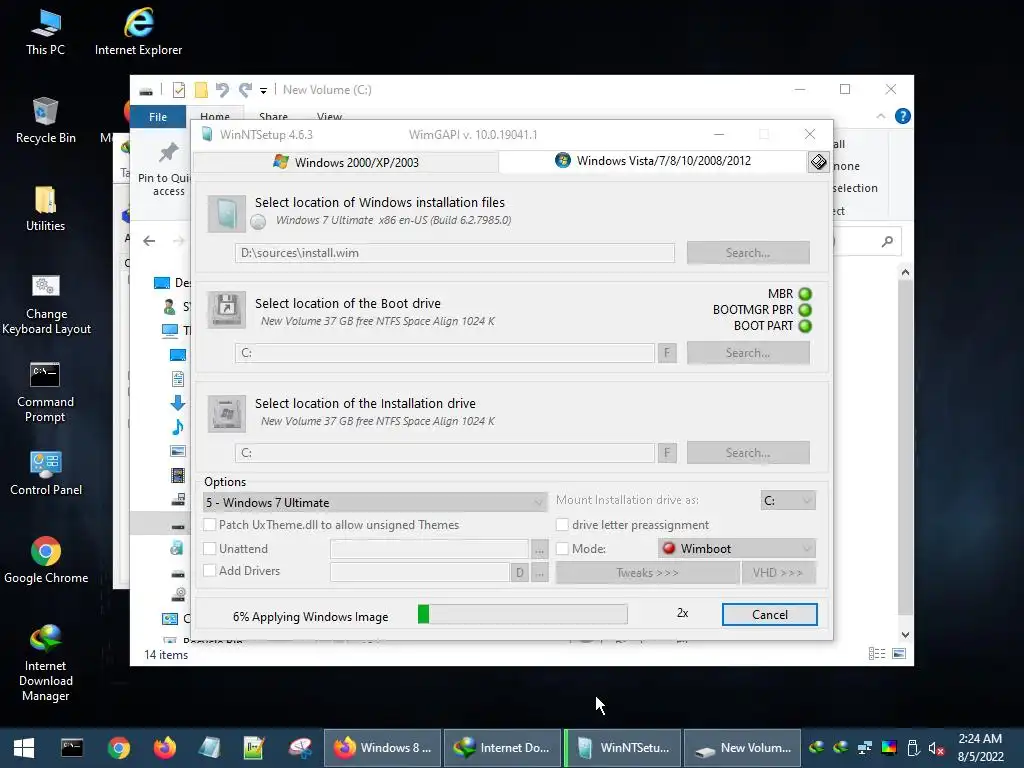Viewport: 1024px width, 768px height.
Task: Open Internet Download Manager desktop icon
Action: (x=46, y=663)
